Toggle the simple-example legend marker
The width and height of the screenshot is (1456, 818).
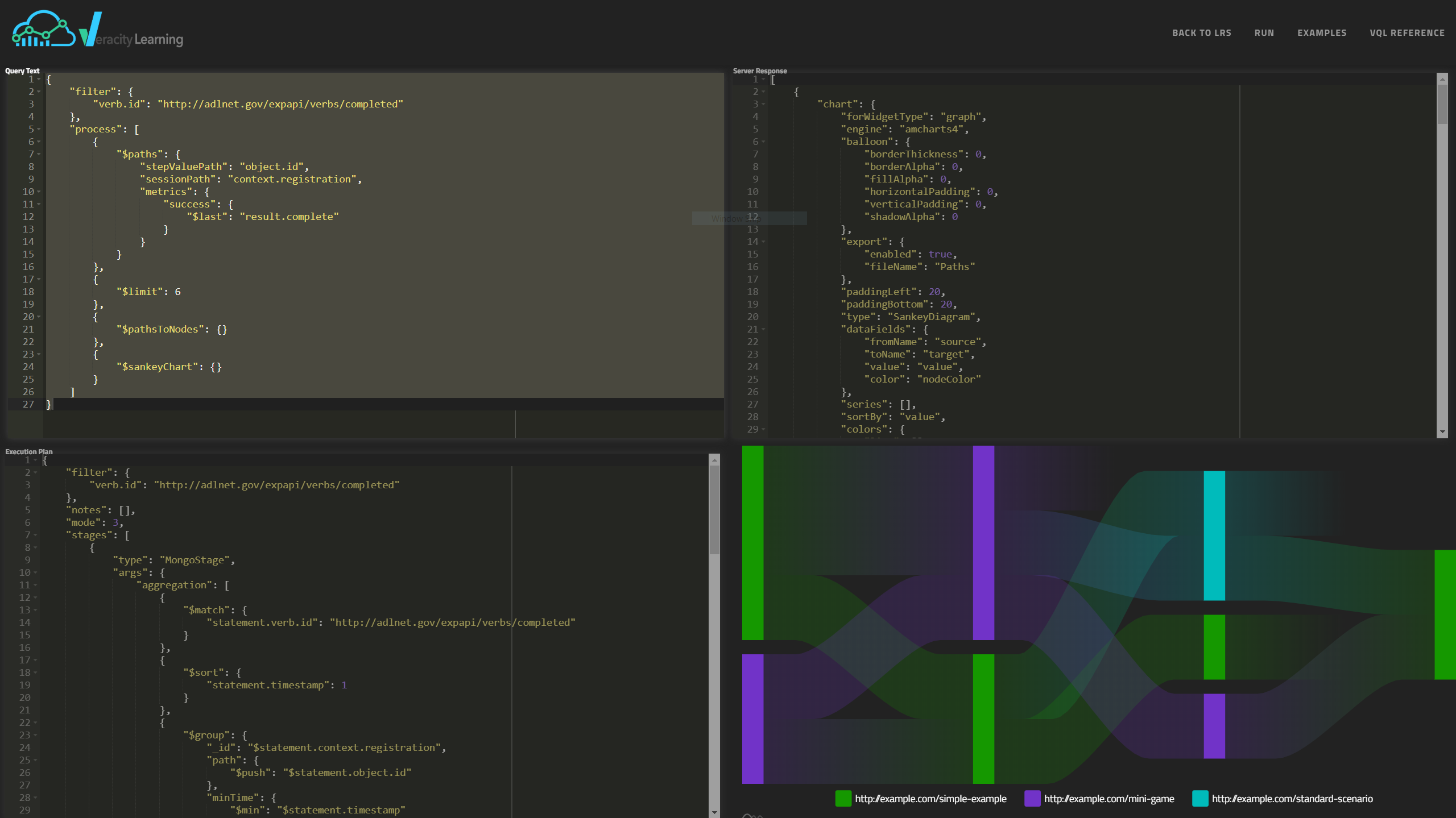click(x=843, y=798)
